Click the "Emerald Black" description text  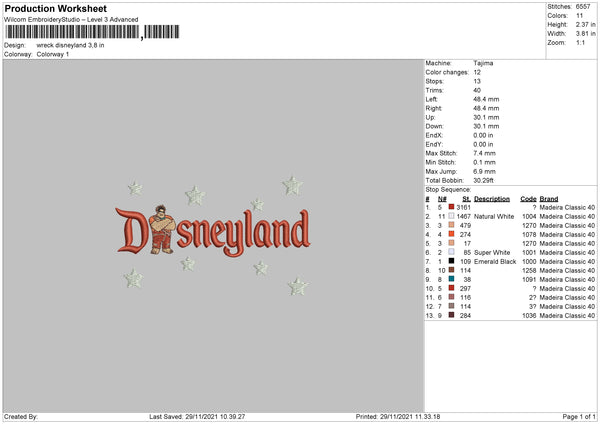495,262
